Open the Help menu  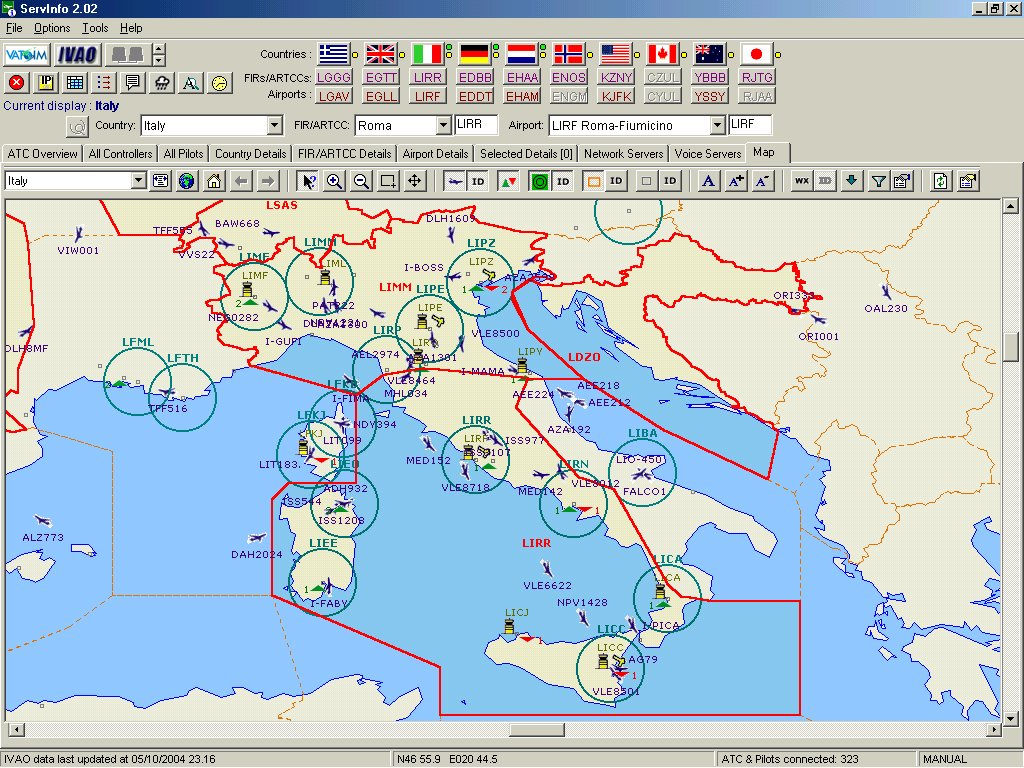[x=131, y=28]
